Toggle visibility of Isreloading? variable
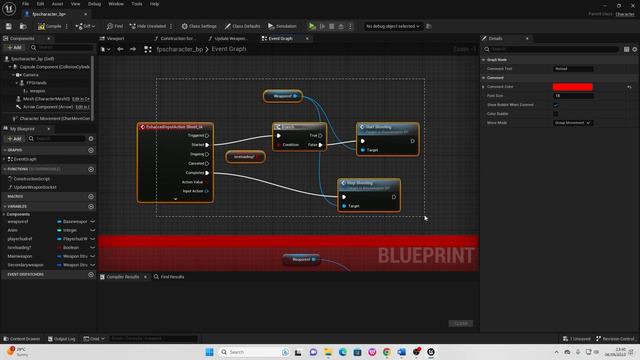This screenshot has height=360, width=640. [x=93, y=247]
